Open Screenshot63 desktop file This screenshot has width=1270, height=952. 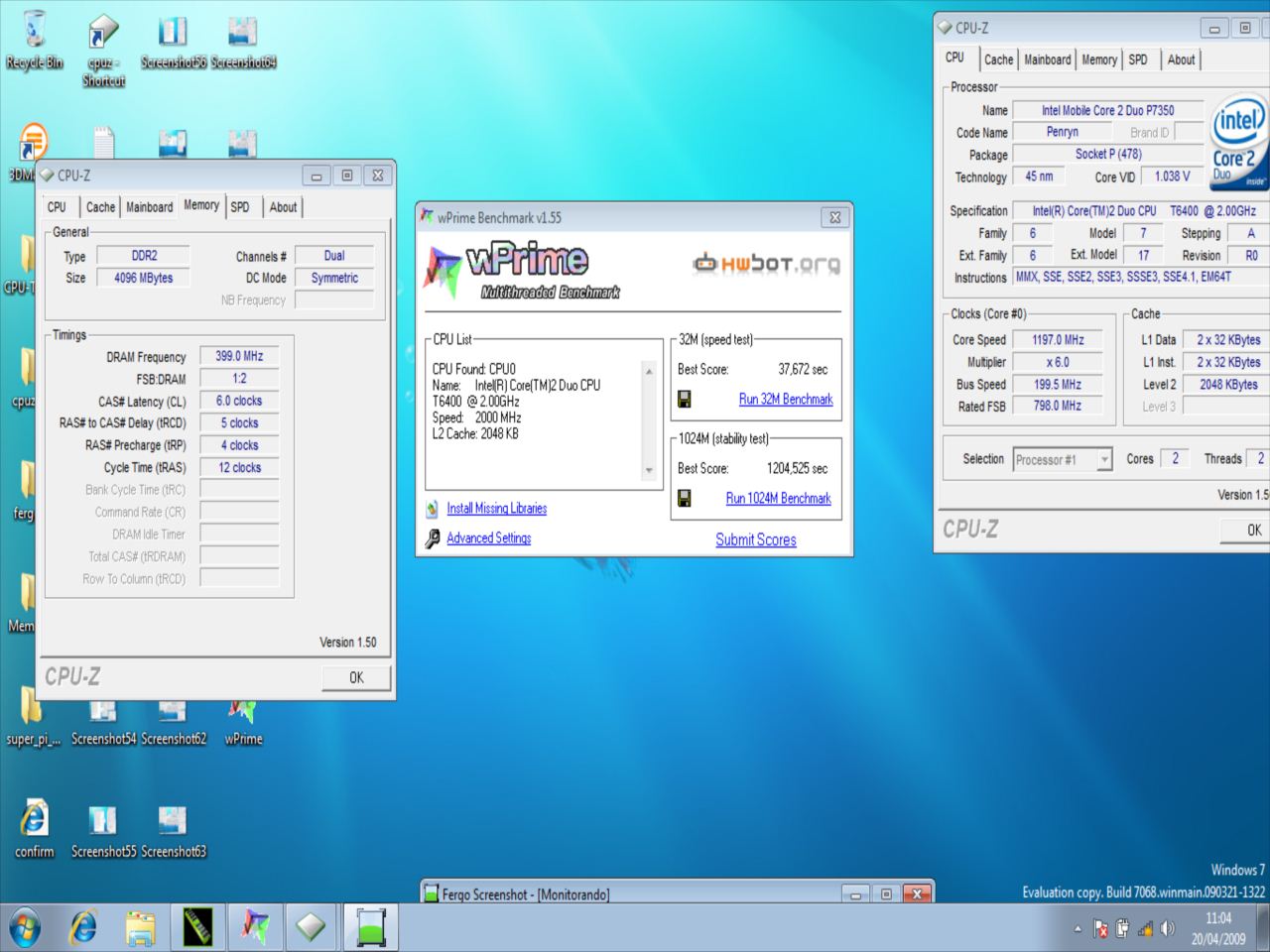pos(174,831)
